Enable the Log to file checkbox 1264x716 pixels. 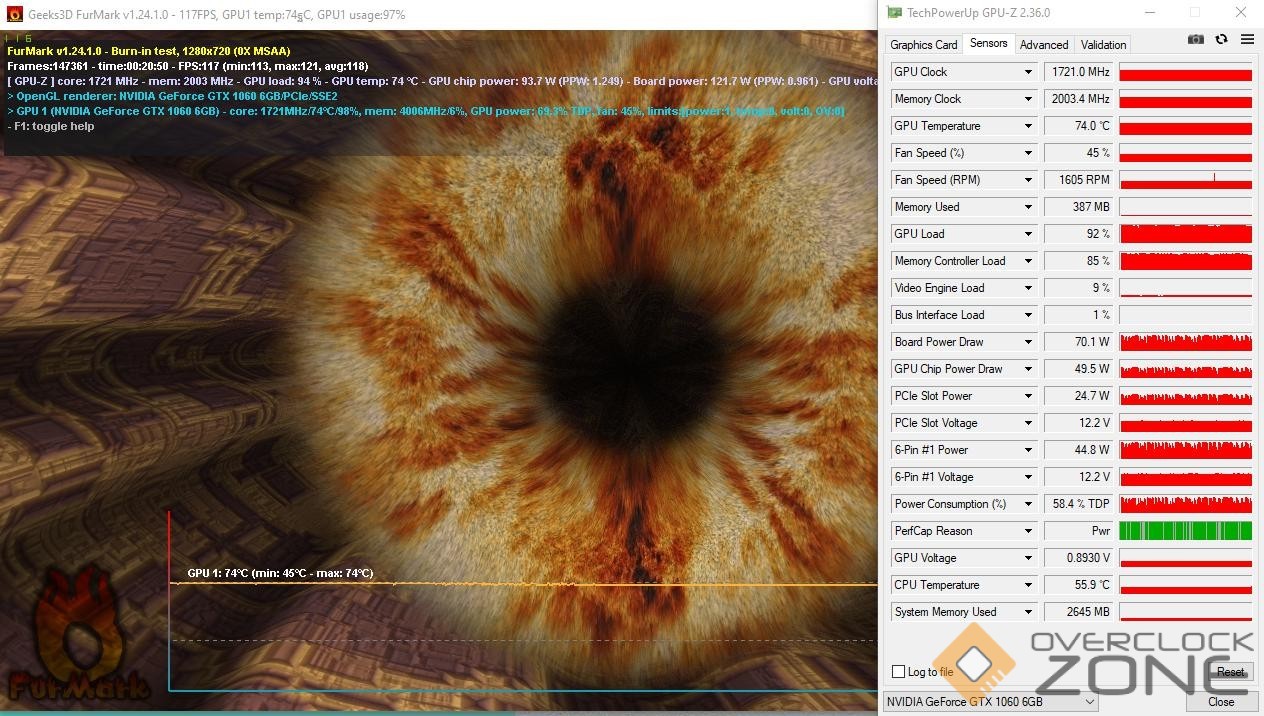[898, 672]
